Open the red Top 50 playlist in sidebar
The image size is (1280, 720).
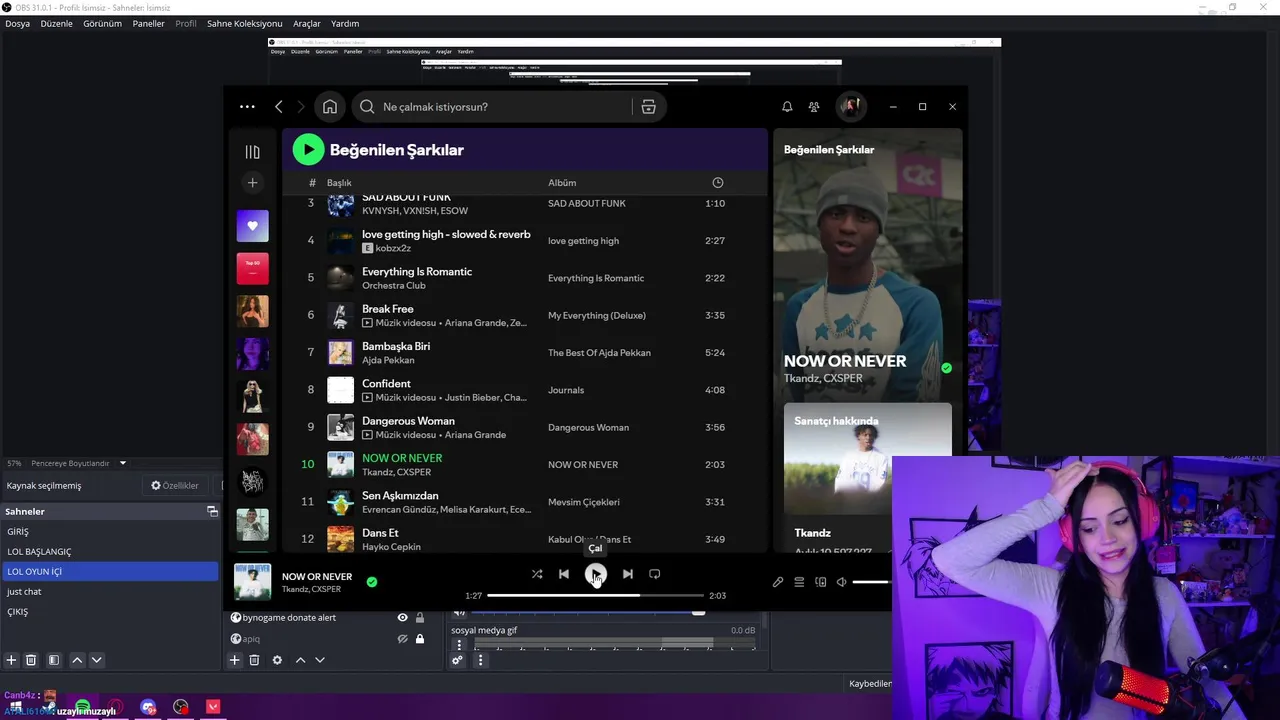tap(252, 268)
